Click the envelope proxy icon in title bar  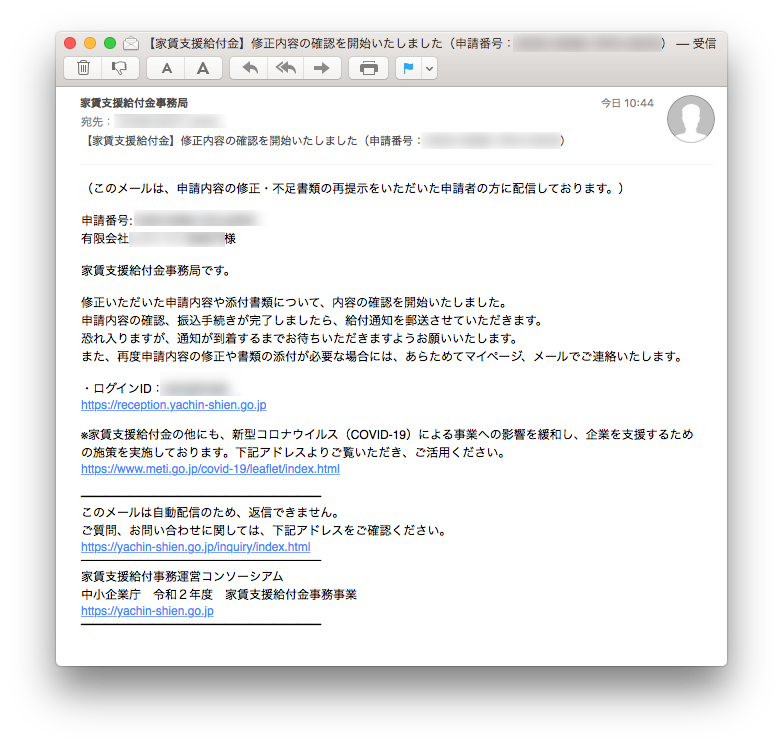131,44
